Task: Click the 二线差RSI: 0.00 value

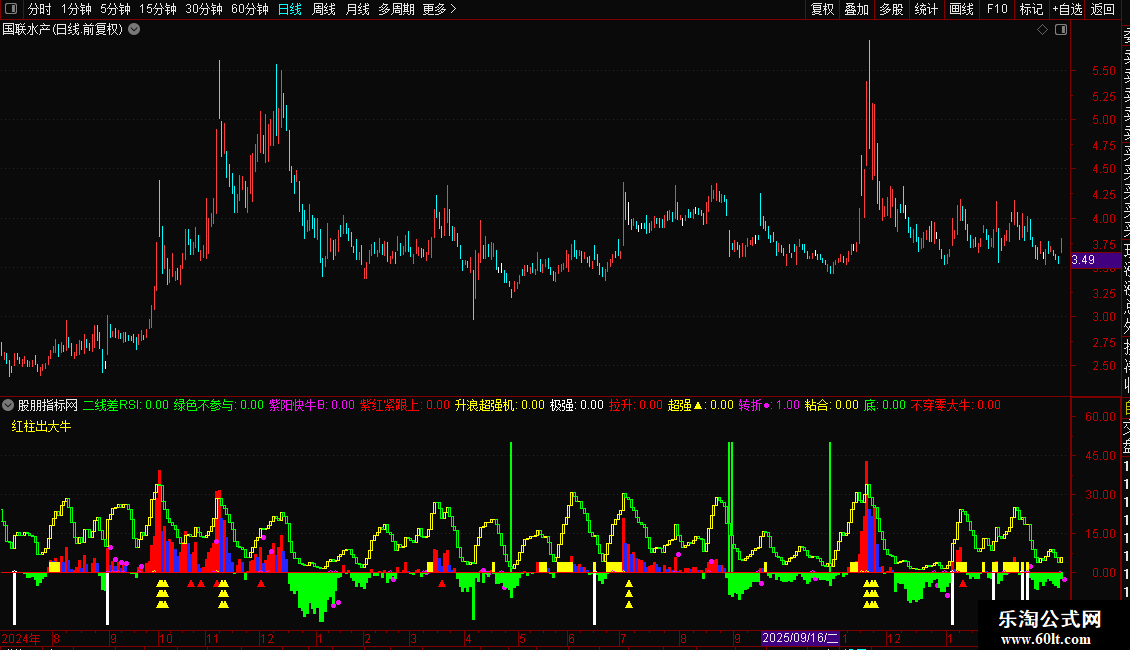Action: pos(125,405)
